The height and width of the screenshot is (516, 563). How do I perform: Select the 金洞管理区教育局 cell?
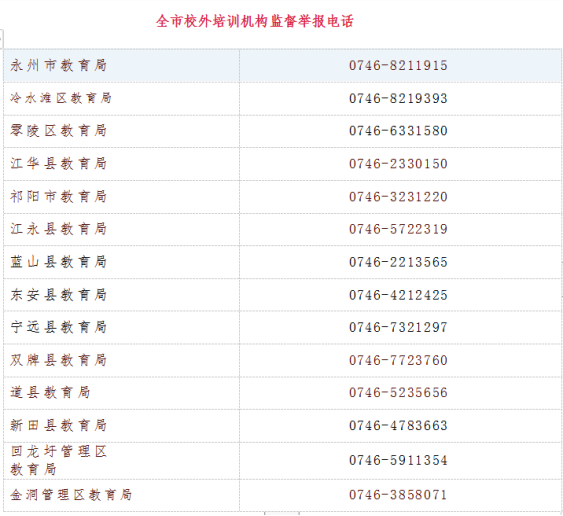121,496
